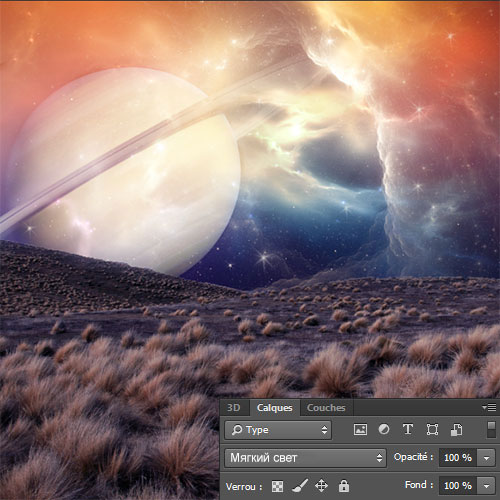This screenshot has height=500, width=500.
Task: Expand the Fond slider arrow
Action: pyautogui.click(x=486, y=486)
